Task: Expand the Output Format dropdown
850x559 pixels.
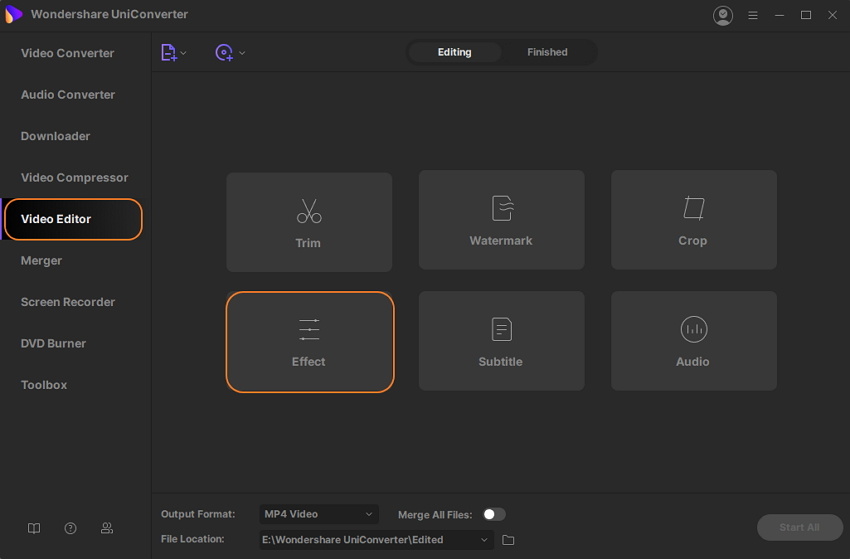Action: click(x=319, y=514)
